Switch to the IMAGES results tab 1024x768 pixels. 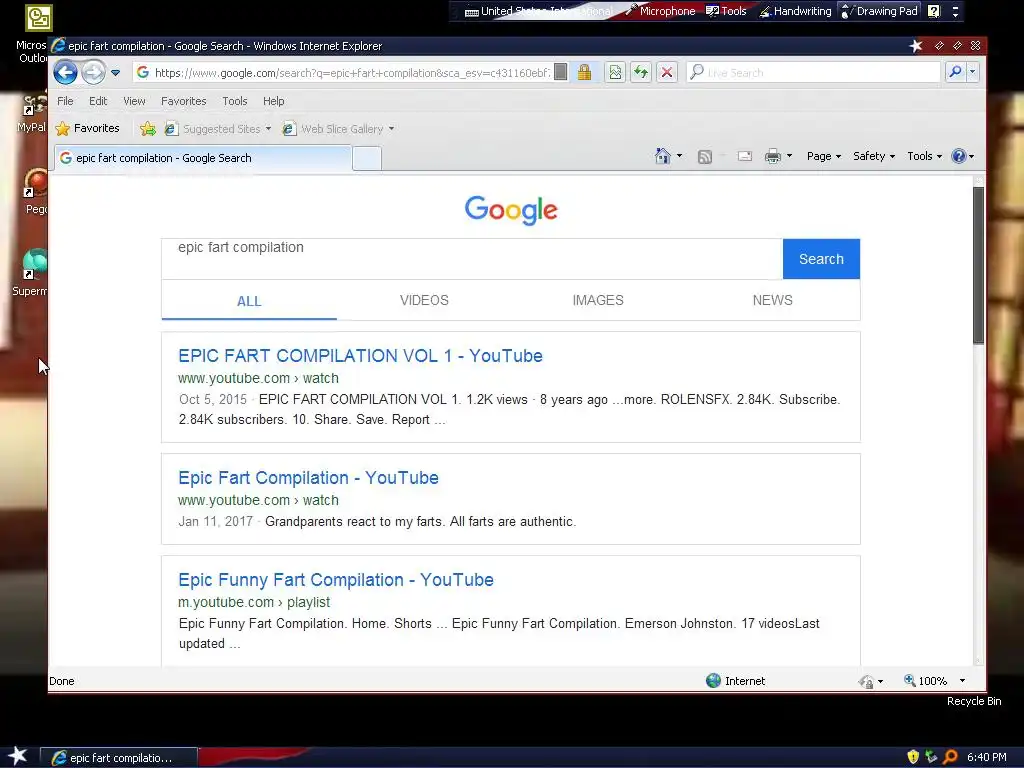click(x=598, y=300)
